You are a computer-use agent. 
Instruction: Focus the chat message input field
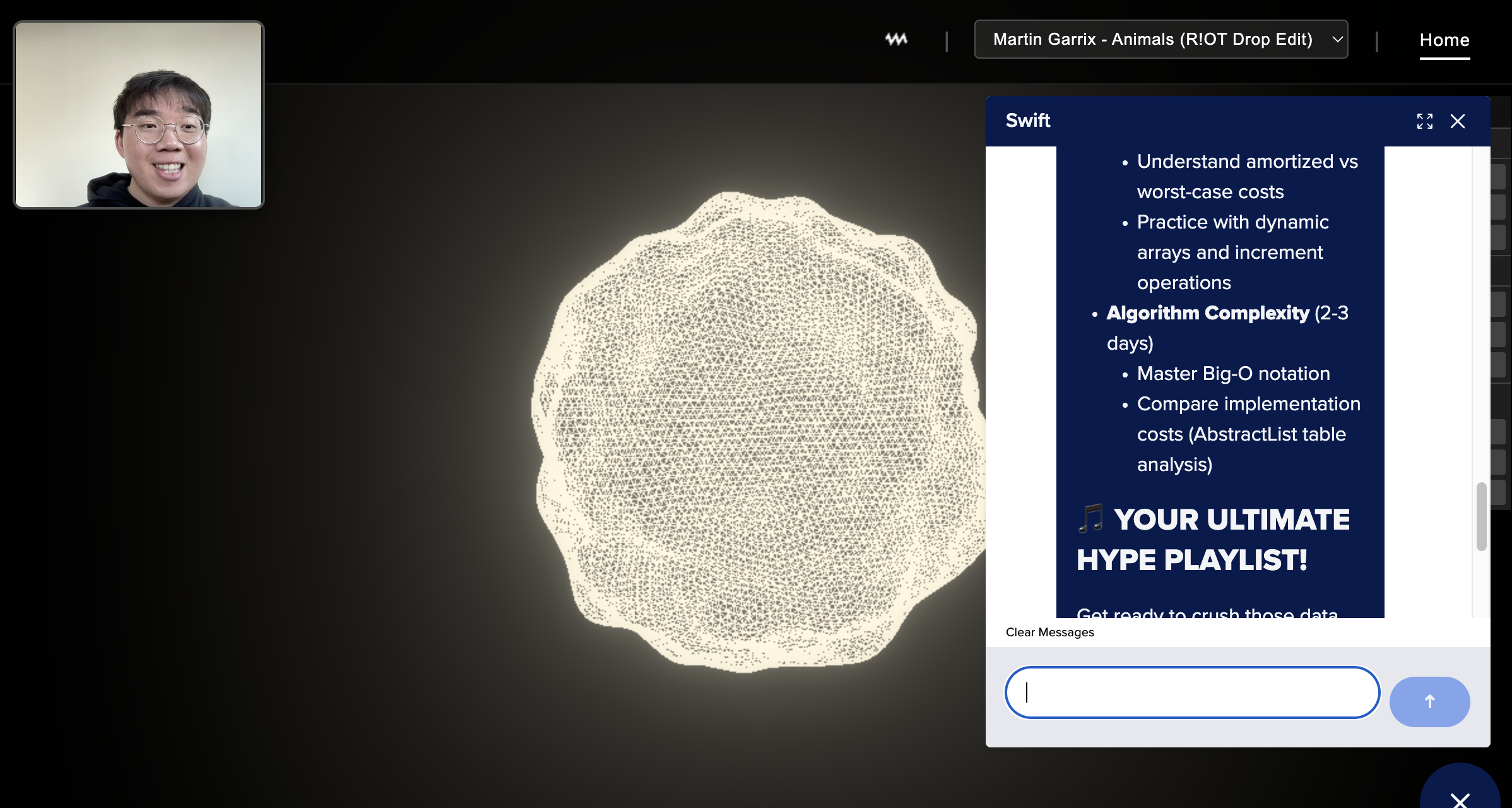(1191, 692)
